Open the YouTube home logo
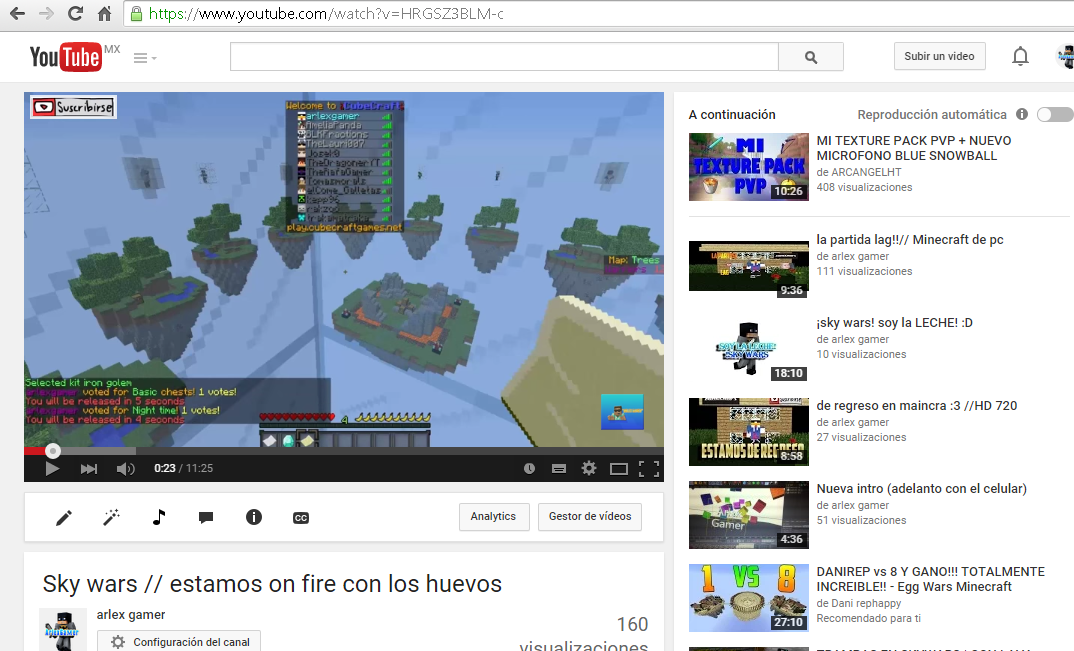 coord(66,57)
